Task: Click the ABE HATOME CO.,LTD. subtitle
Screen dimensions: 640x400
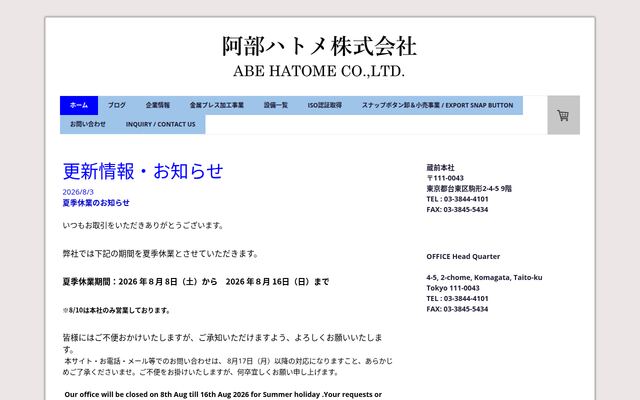Action: point(319,71)
